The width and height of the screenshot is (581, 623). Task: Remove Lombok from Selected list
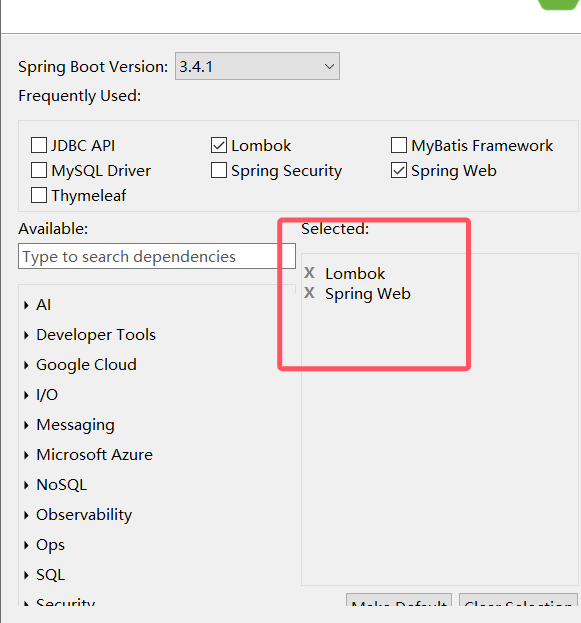[309, 273]
